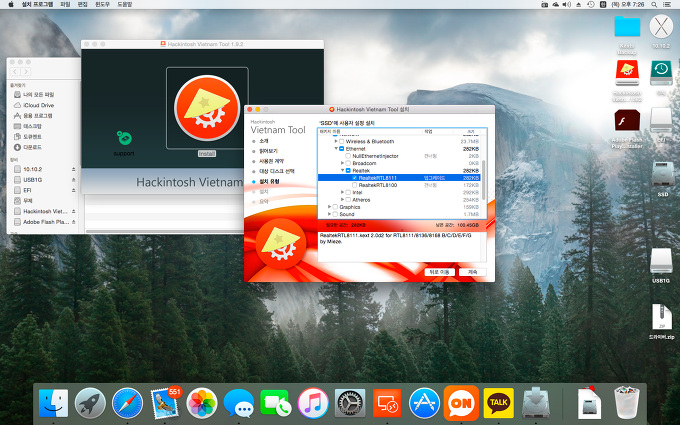
Task: Expand the Intel group
Action: click(x=342, y=192)
